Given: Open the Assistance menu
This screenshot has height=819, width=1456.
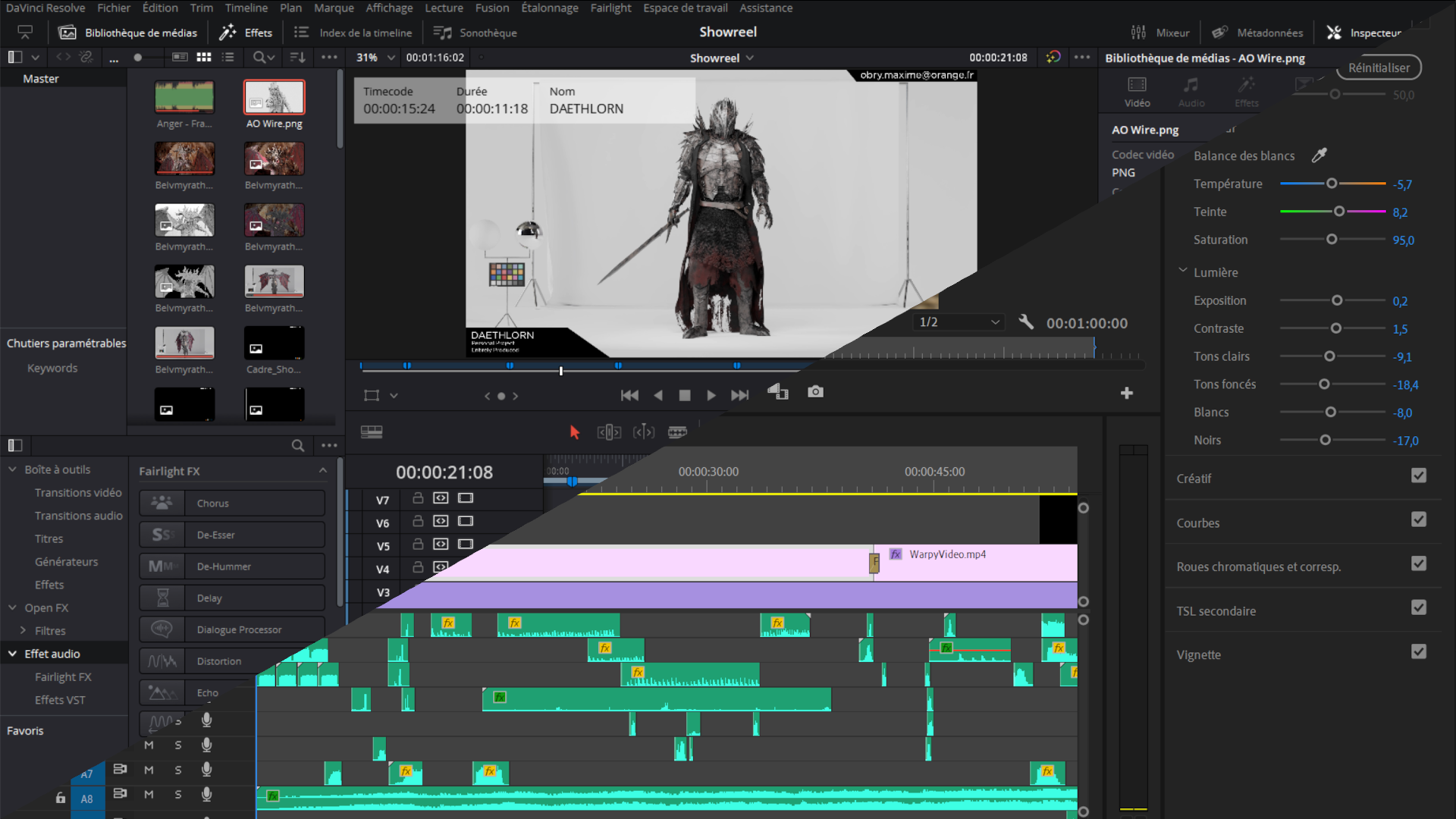Looking at the screenshot, I should point(766,8).
